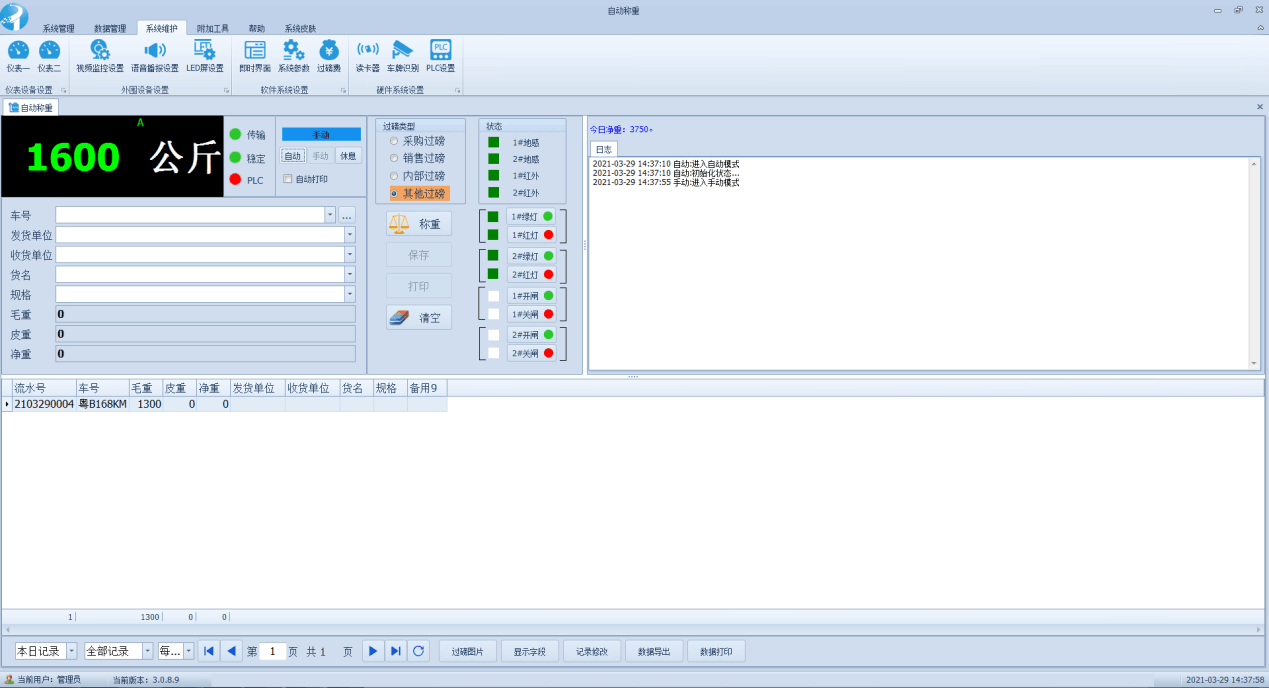Screen dimensions: 1269x688
Task: Open PLC设置 in the ribbon
Action: click(440, 55)
